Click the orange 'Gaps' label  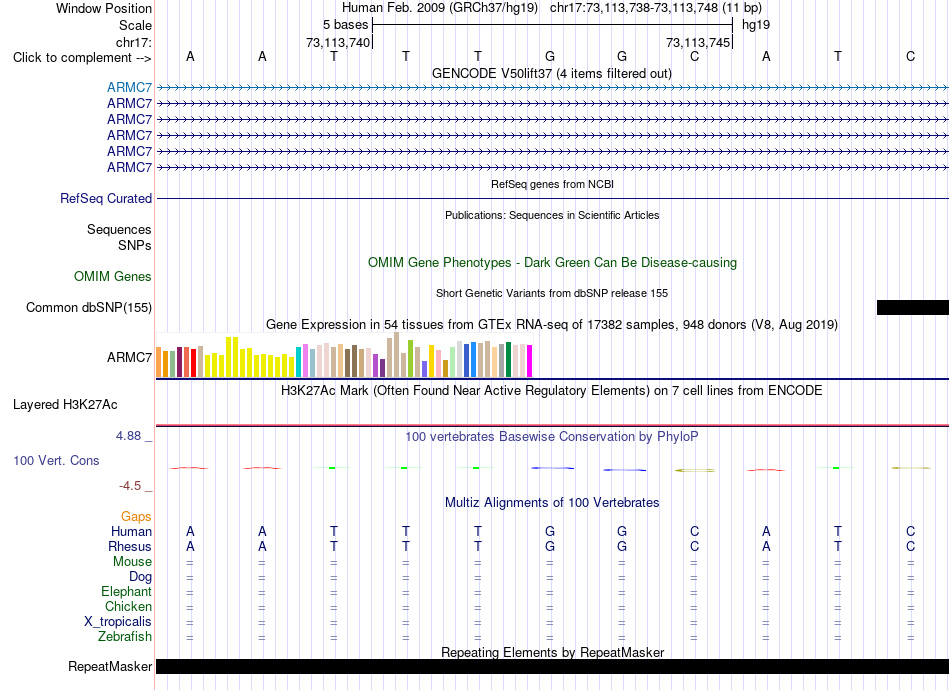(136, 516)
